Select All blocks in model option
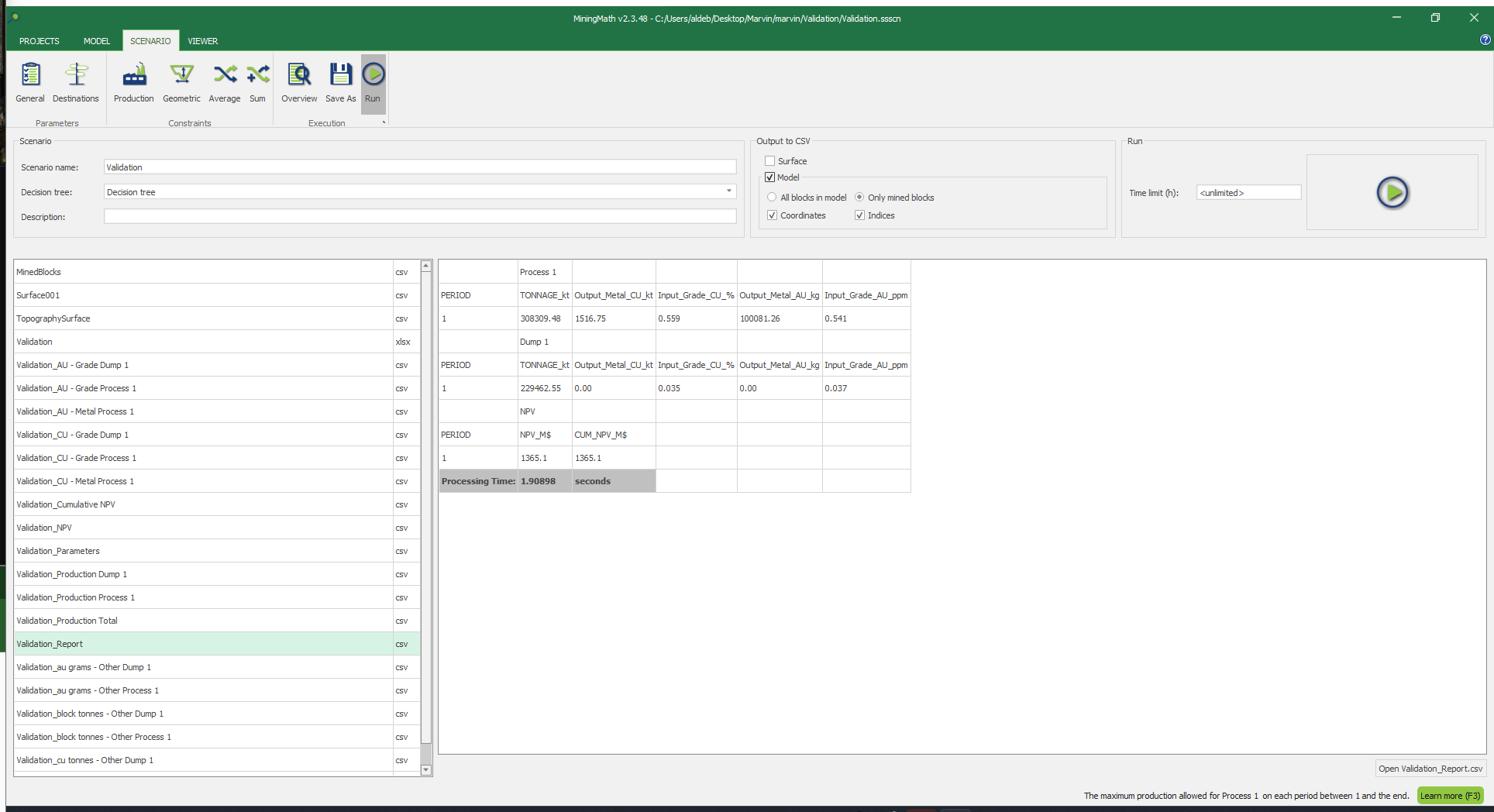The image size is (1494, 812). pyautogui.click(x=772, y=198)
